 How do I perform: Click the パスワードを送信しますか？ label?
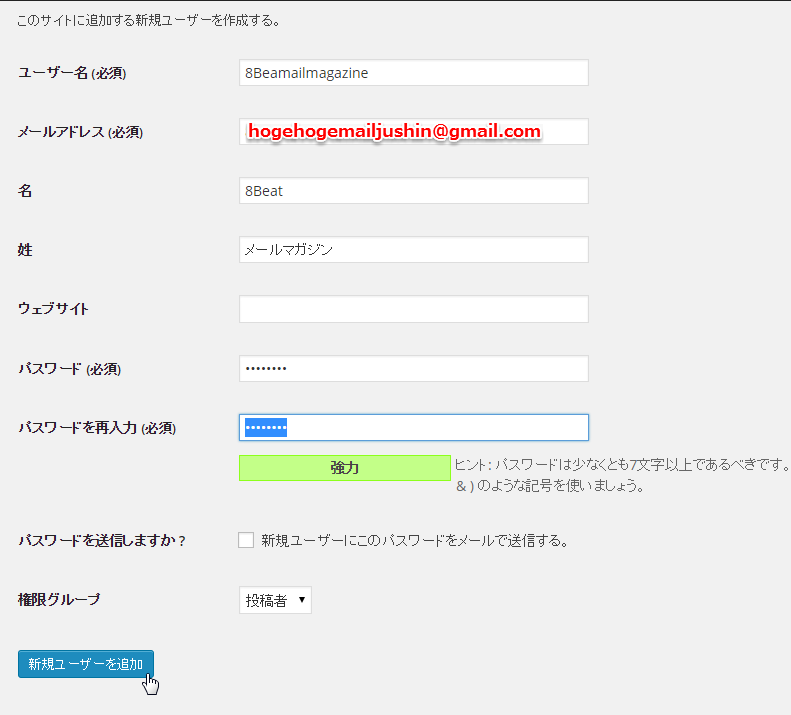102,541
